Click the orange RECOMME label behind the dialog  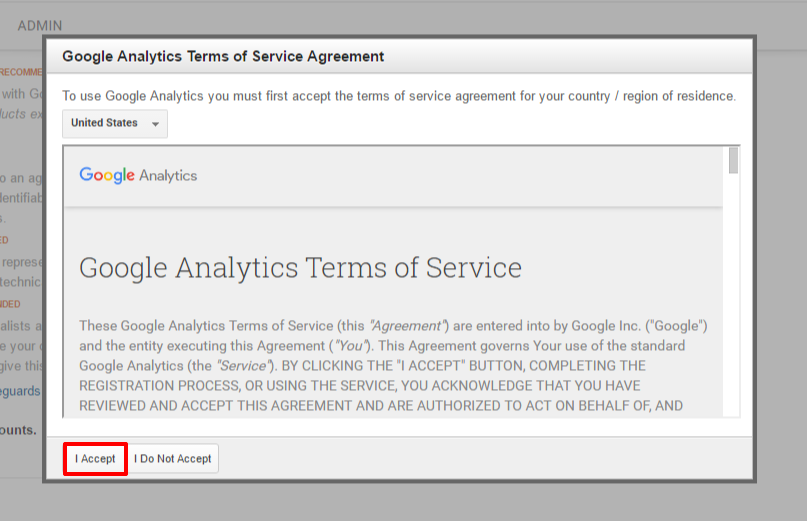point(21,72)
